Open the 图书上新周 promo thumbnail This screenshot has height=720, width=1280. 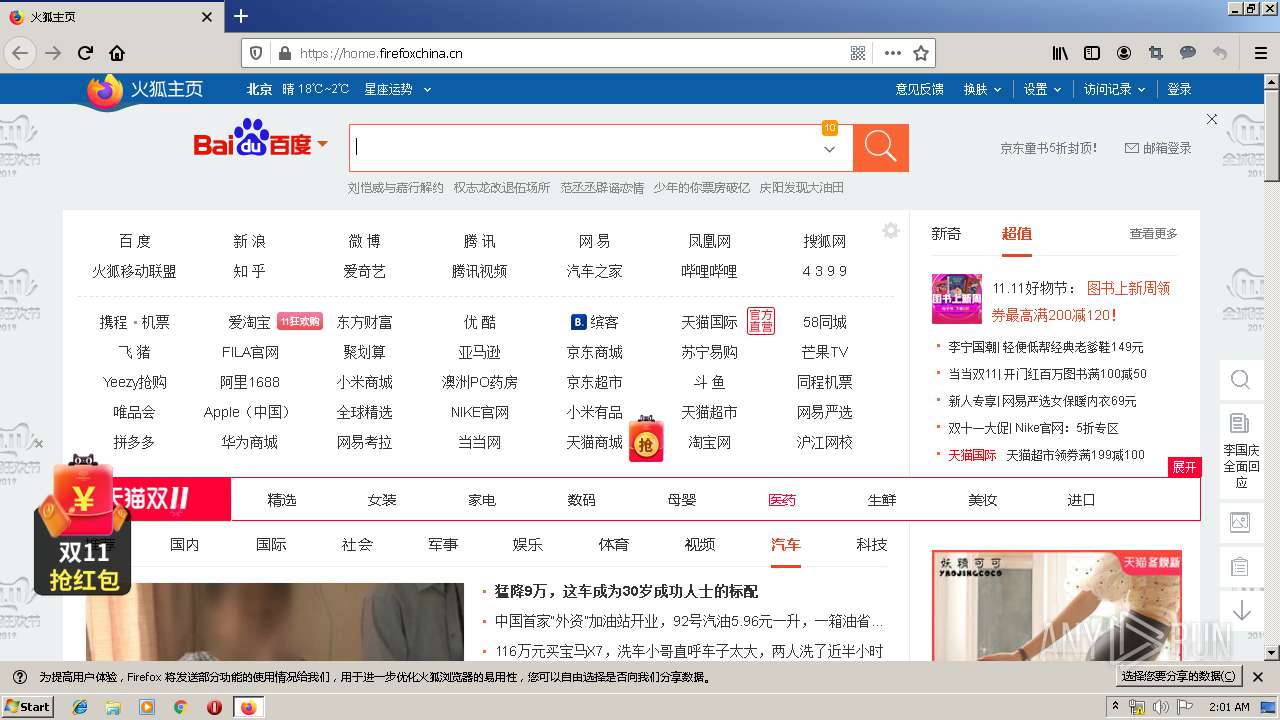pyautogui.click(x=957, y=299)
